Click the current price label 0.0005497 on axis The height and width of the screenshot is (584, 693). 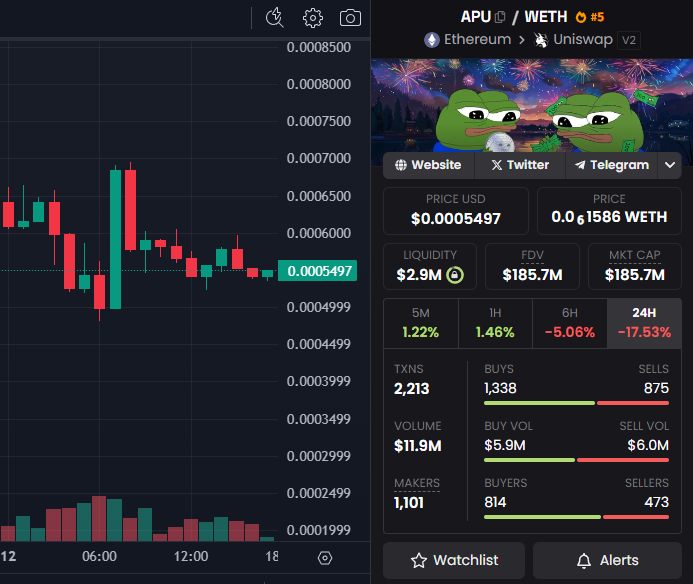coord(317,271)
